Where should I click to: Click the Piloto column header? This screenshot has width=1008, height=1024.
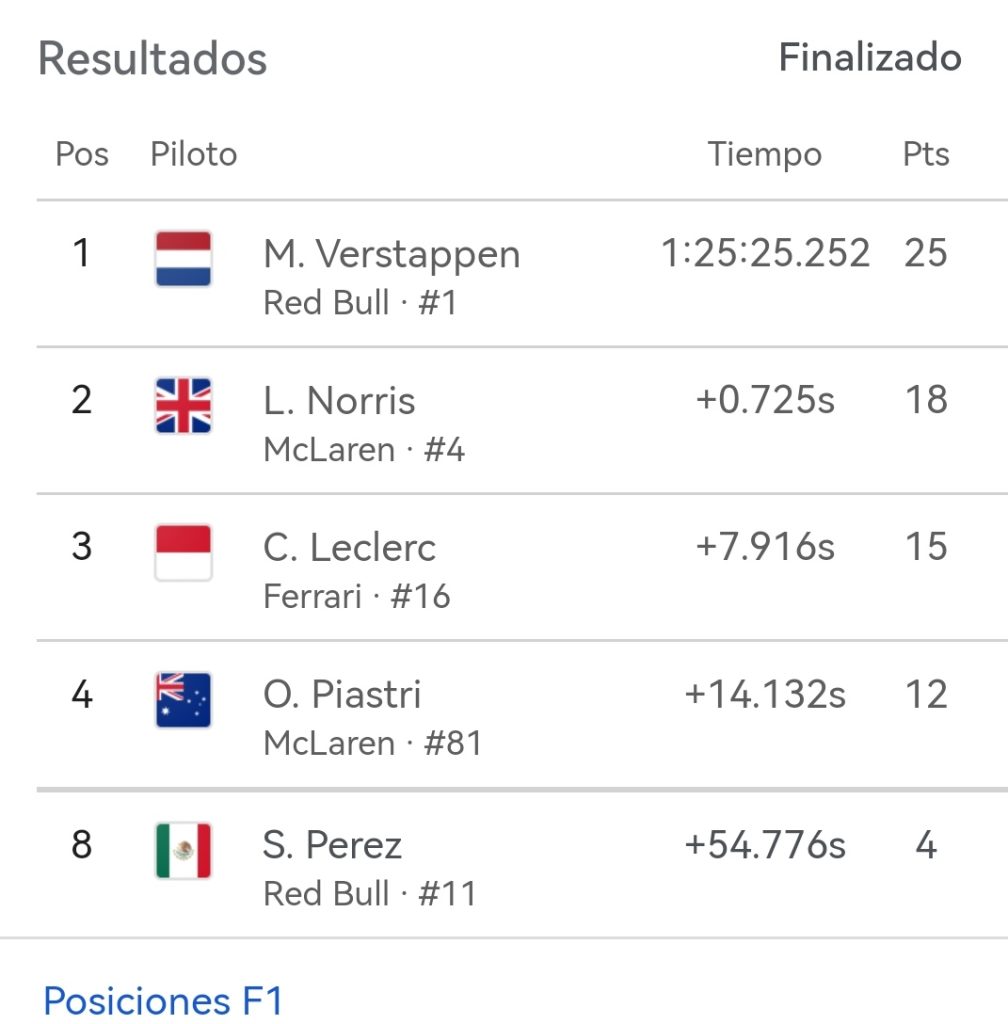click(x=193, y=154)
